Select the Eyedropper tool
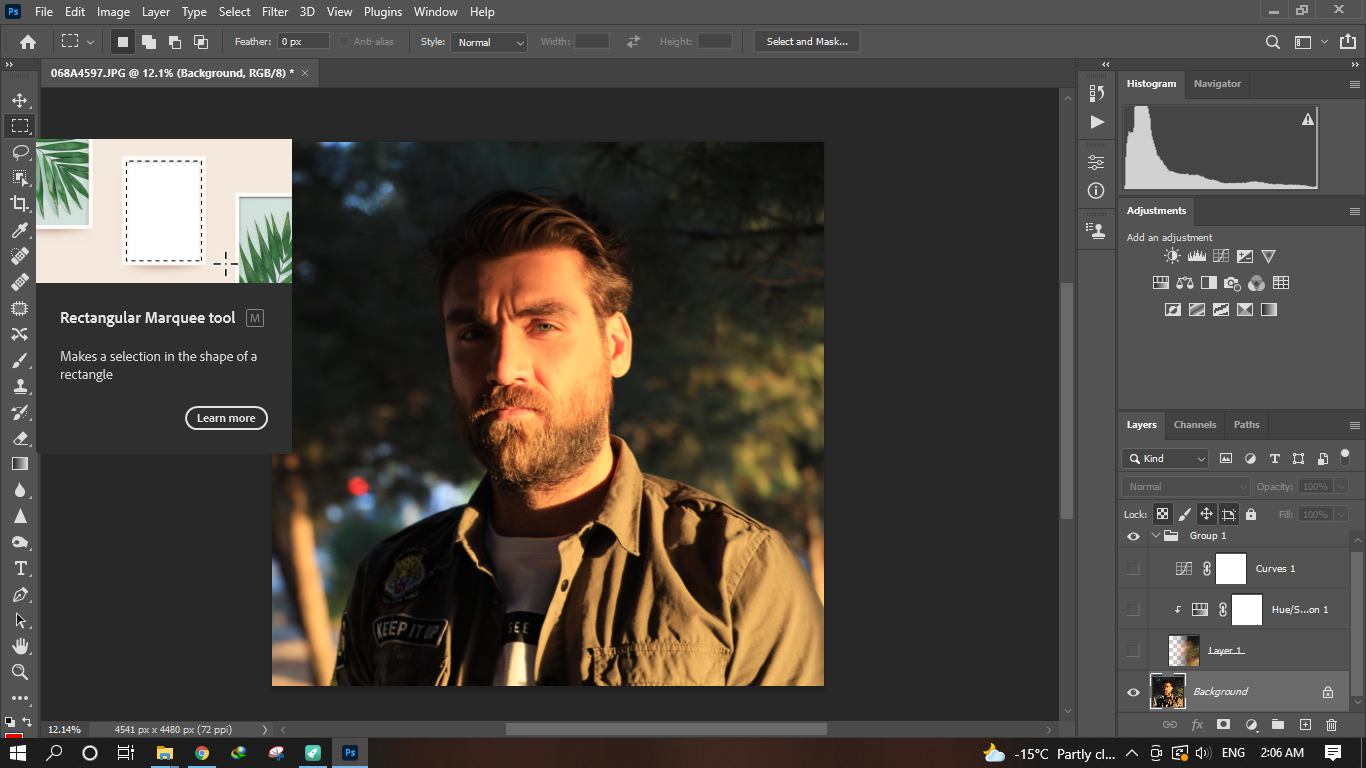The height and width of the screenshot is (768, 1366). (x=19, y=230)
